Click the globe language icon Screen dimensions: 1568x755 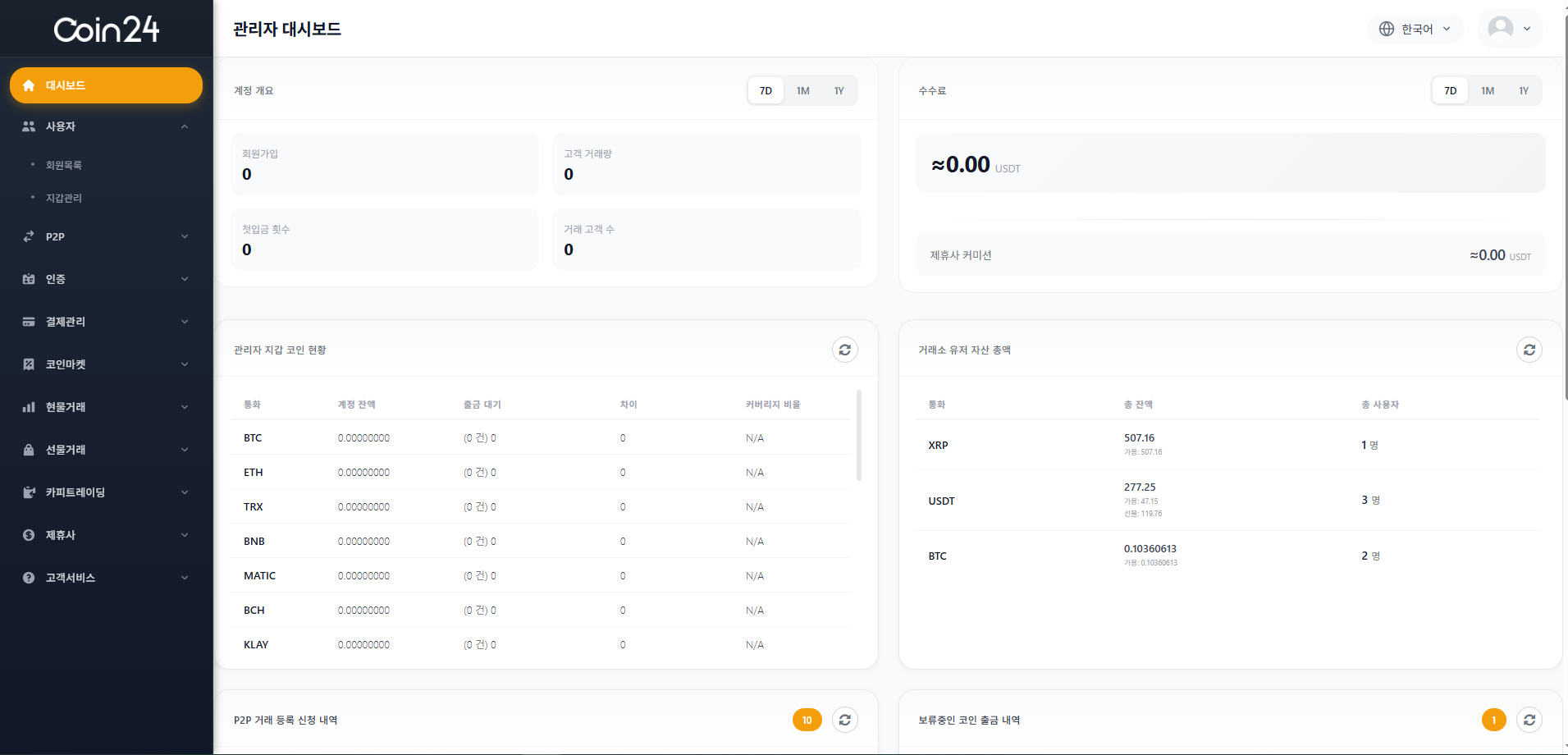tap(1386, 29)
